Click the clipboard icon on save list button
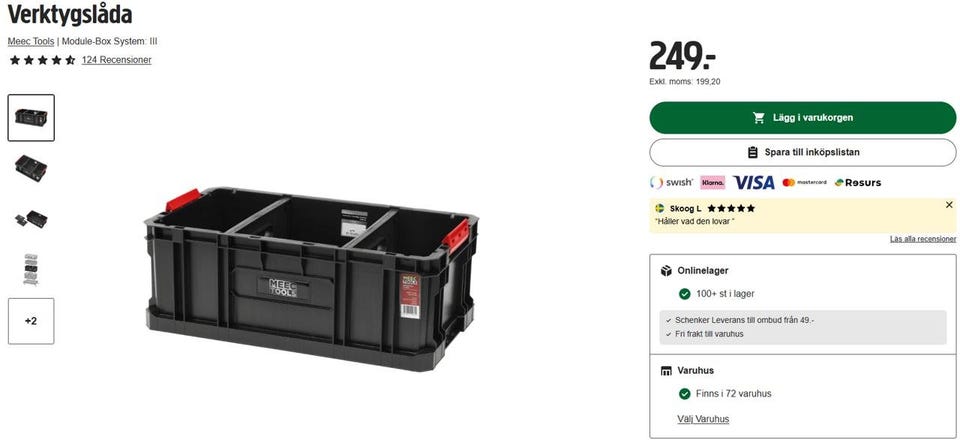960x440 pixels. [x=753, y=152]
